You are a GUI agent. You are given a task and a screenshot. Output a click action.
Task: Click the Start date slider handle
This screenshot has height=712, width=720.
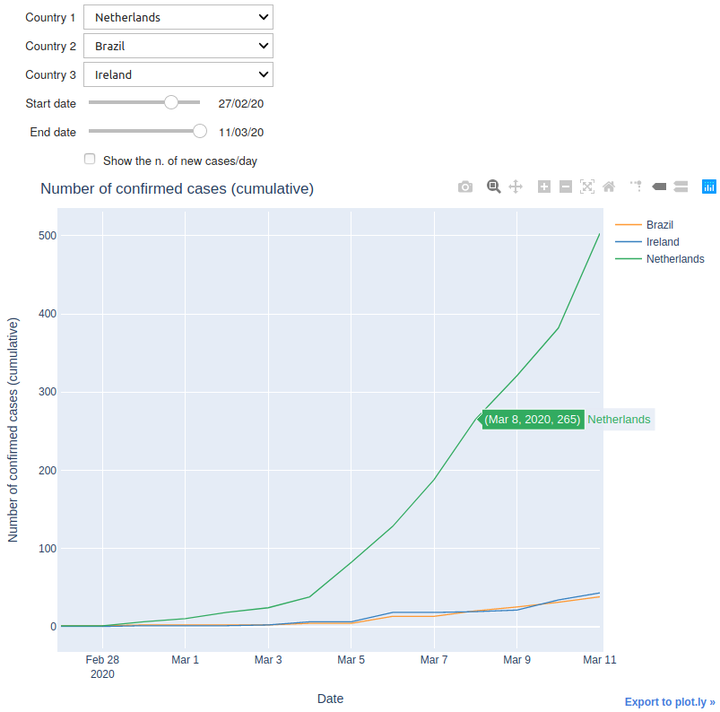pos(171,102)
